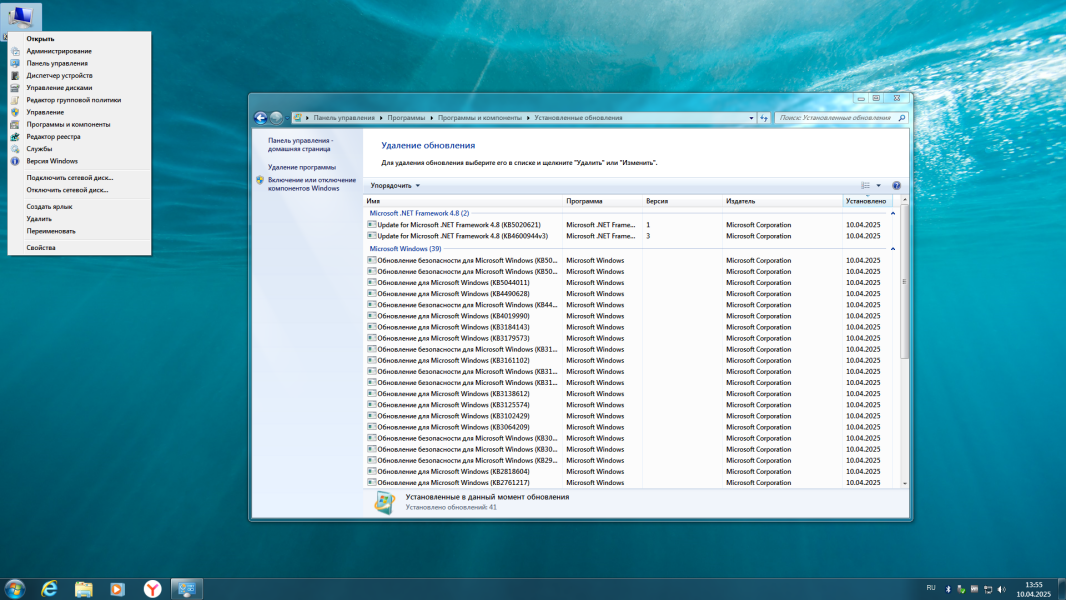This screenshot has height=600, width=1066.
Task: Select the row Обновление для Microsoft Windows (KB3184143)
Action: tap(629, 327)
